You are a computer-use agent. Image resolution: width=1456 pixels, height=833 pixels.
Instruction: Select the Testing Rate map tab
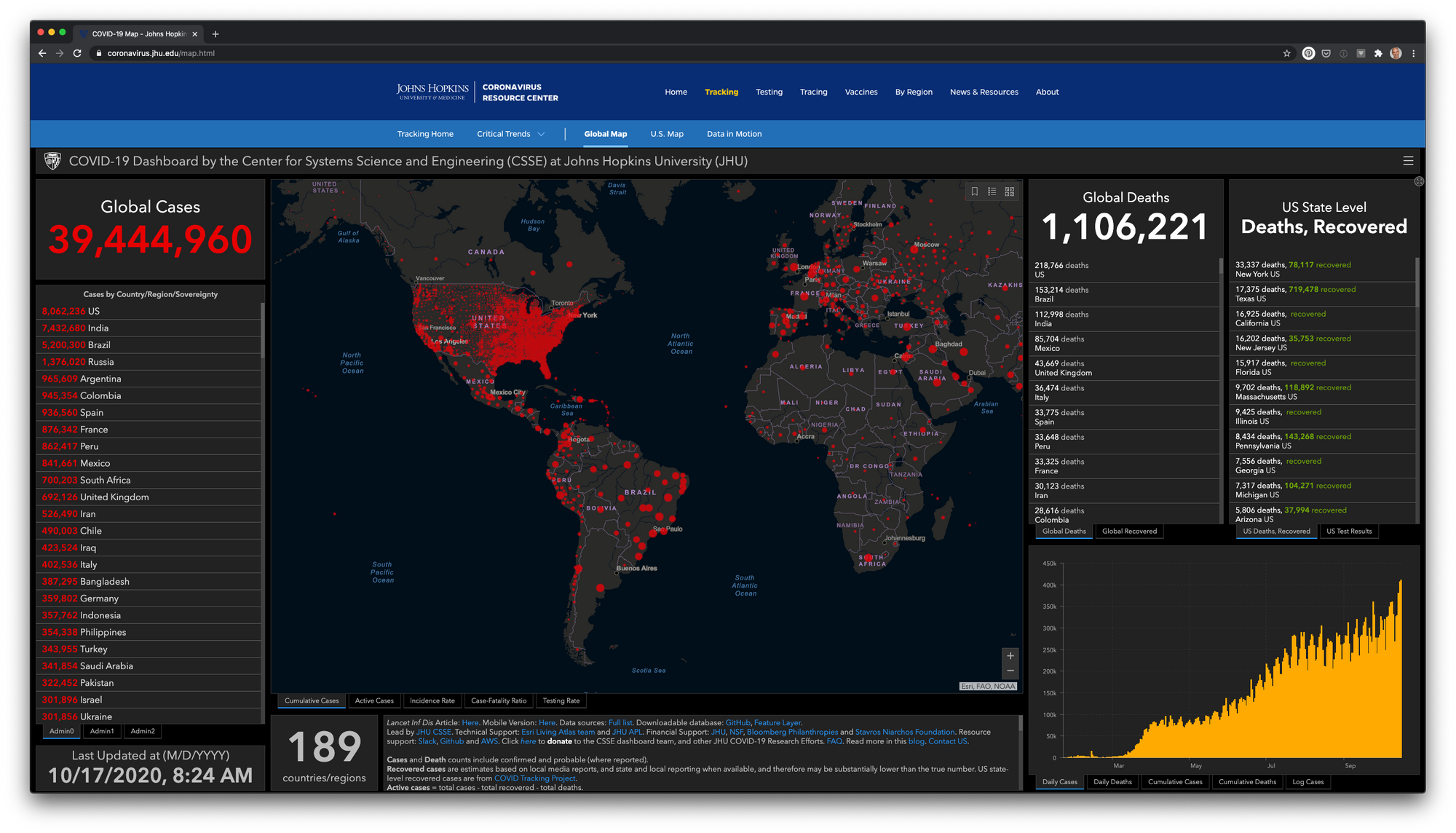click(x=561, y=700)
